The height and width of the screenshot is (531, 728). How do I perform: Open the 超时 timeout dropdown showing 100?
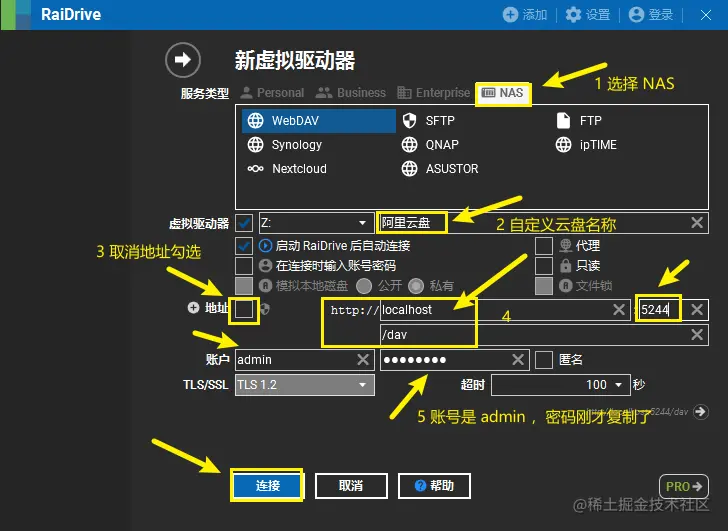[x=560, y=385]
